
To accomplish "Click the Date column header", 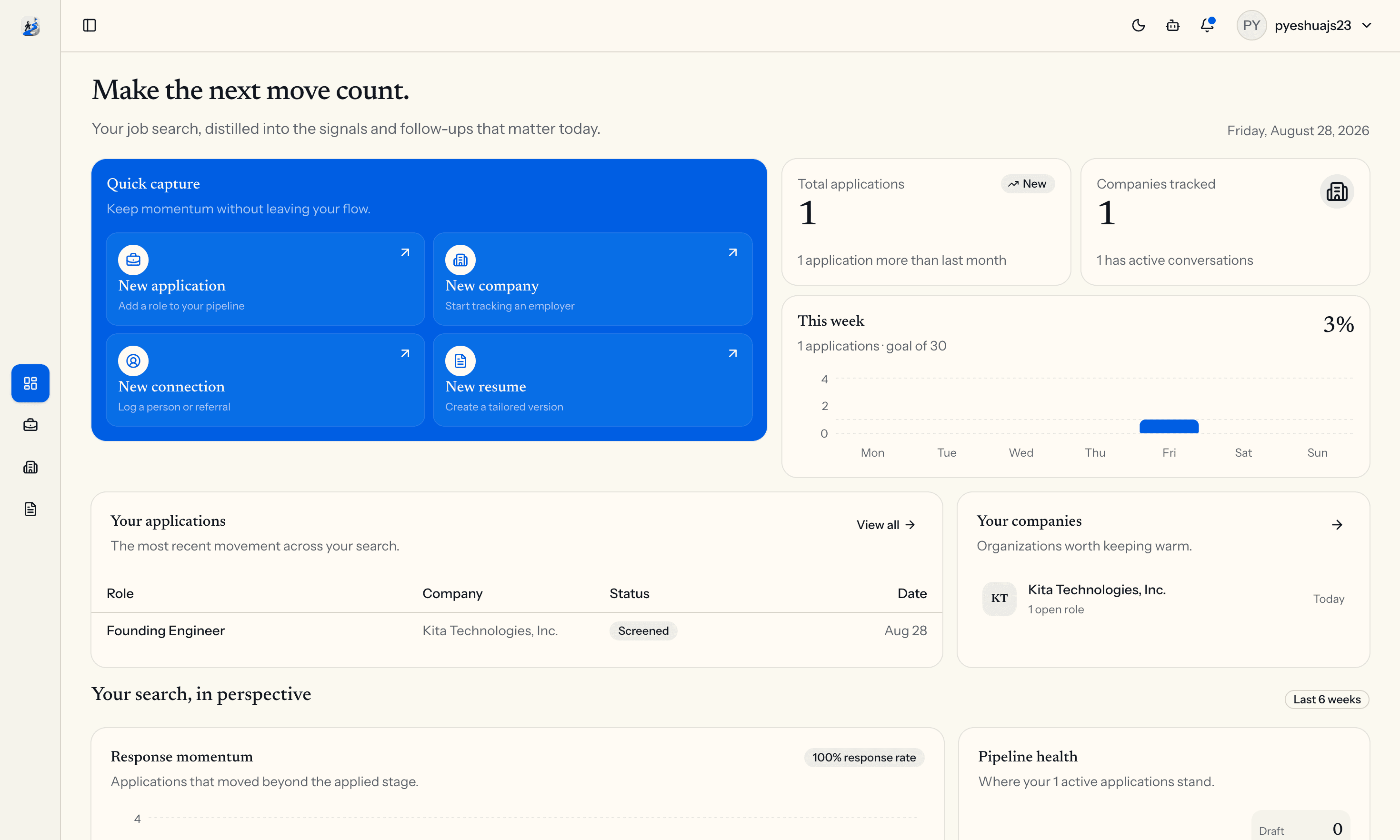I will [x=911, y=593].
